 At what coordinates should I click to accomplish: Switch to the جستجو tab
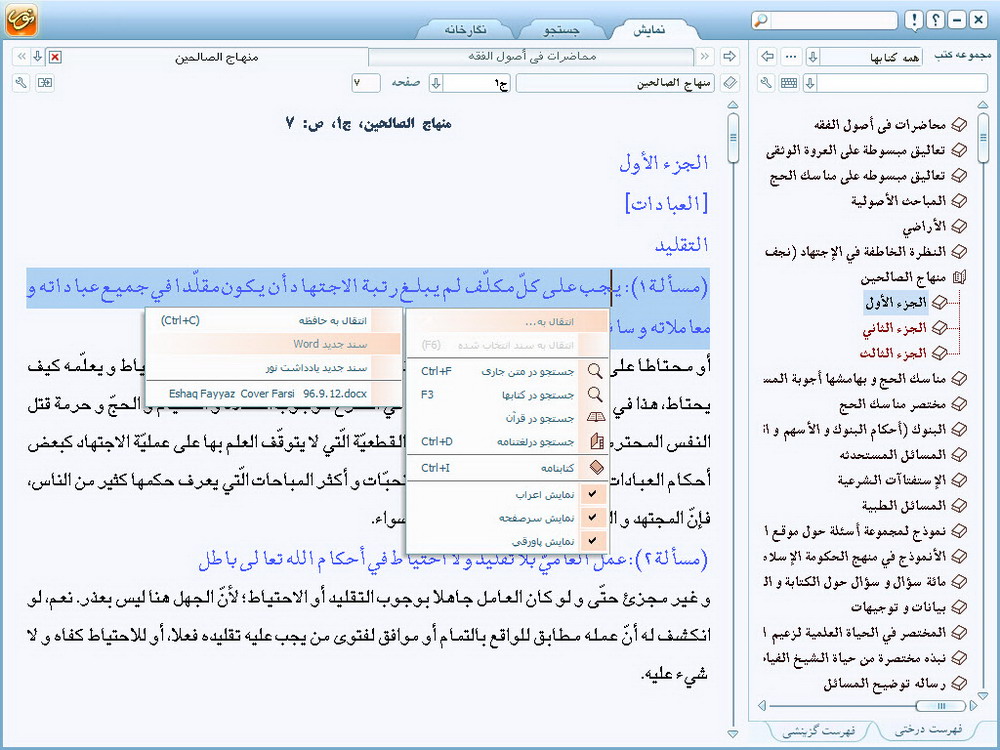coord(561,31)
